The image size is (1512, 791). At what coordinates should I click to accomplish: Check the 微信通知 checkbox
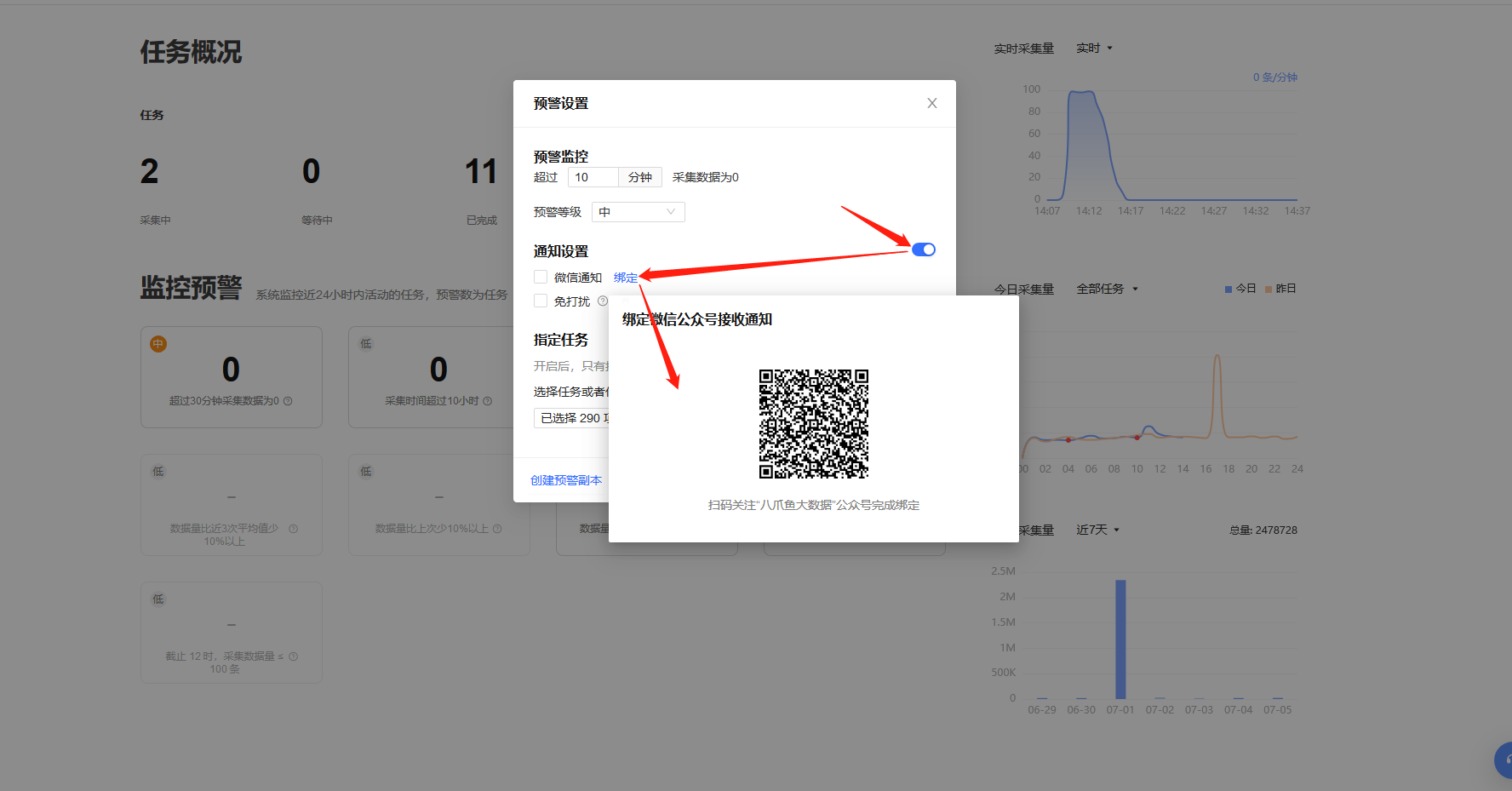tap(541, 277)
